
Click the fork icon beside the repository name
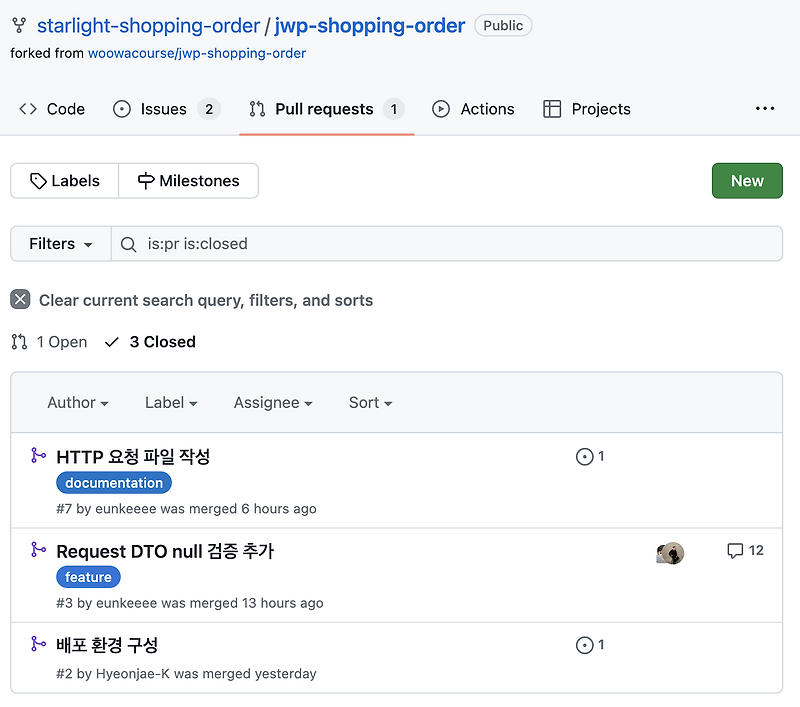tap(19, 25)
